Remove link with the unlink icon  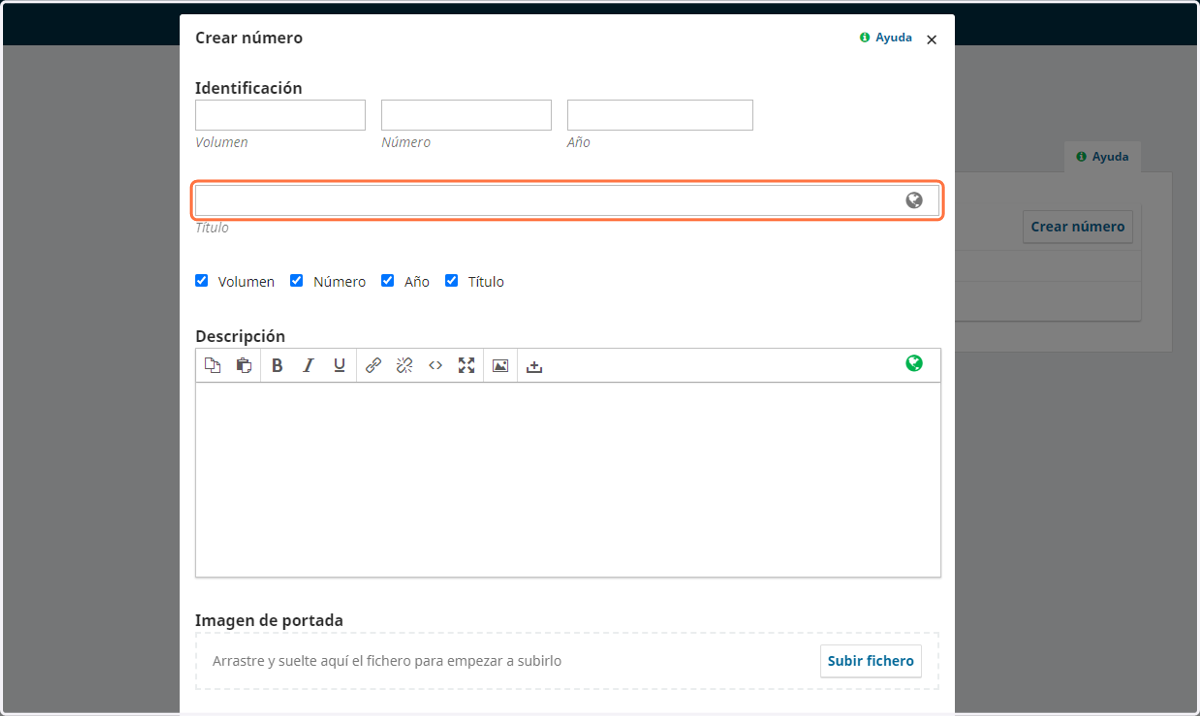click(404, 366)
